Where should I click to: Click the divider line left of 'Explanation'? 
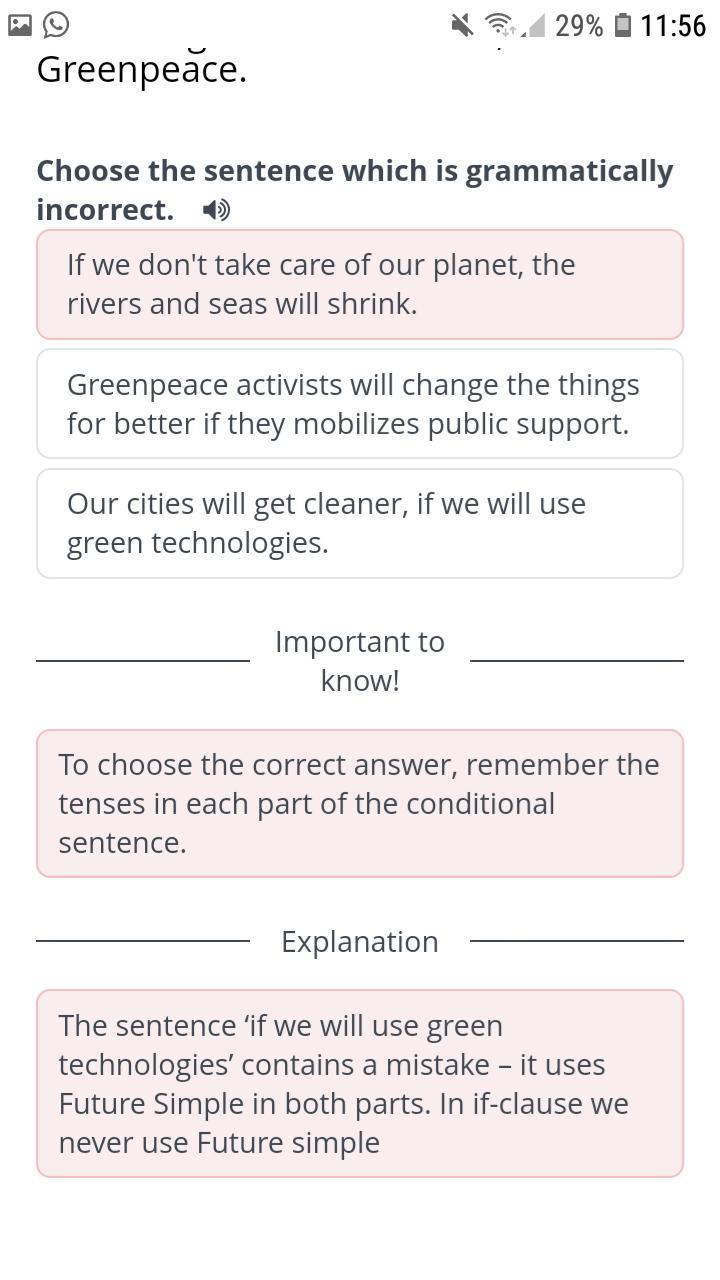pyautogui.click(x=143, y=941)
